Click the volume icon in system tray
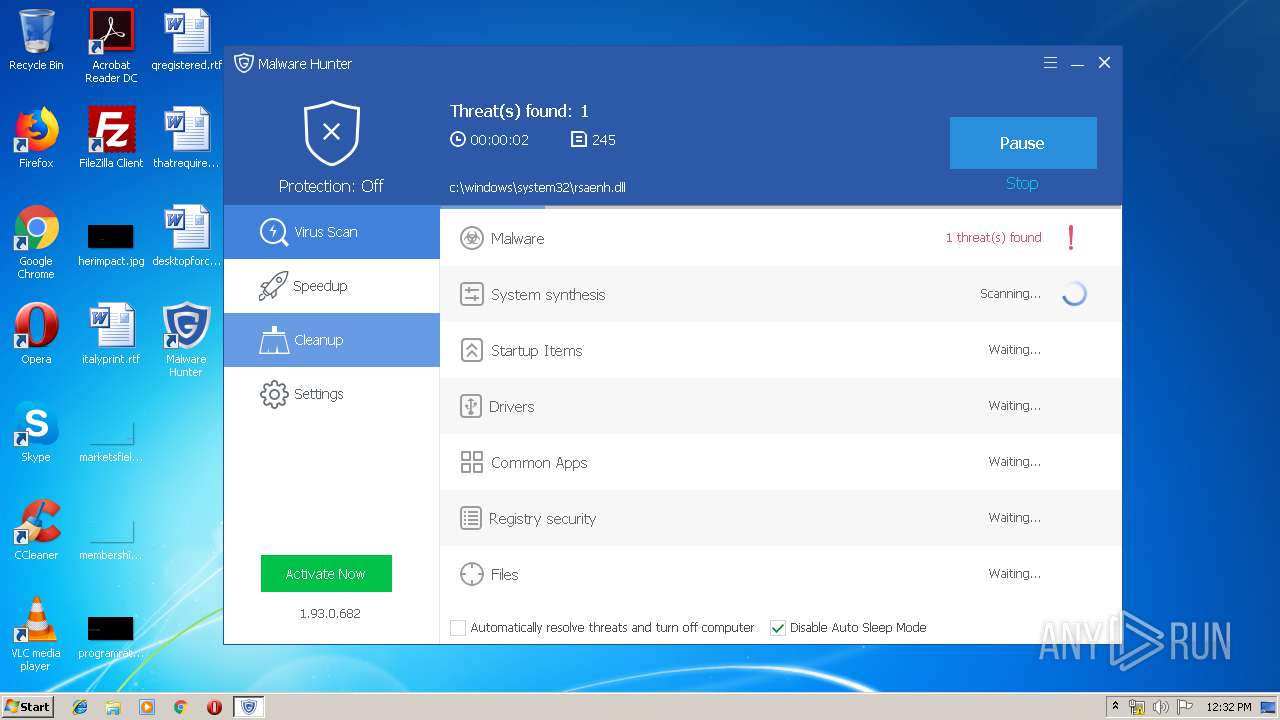 click(1160, 707)
